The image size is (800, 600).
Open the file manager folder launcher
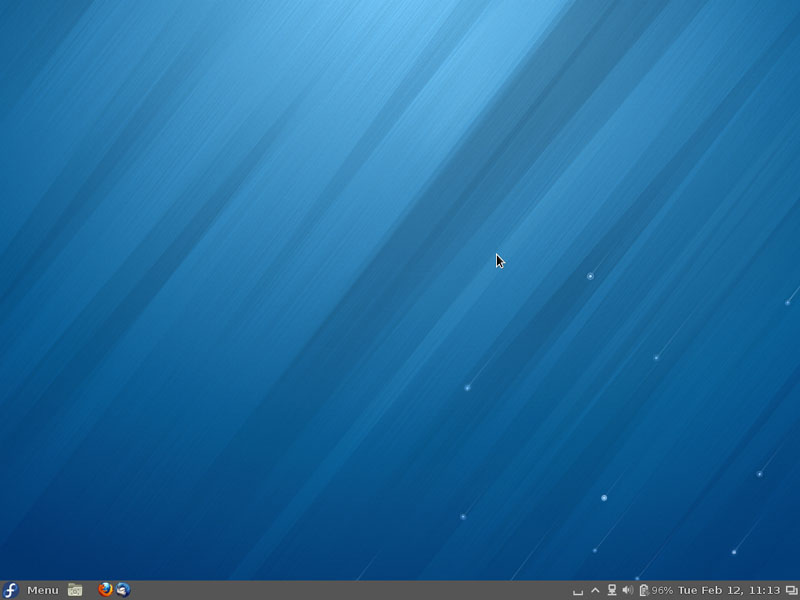pyautogui.click(x=75, y=590)
